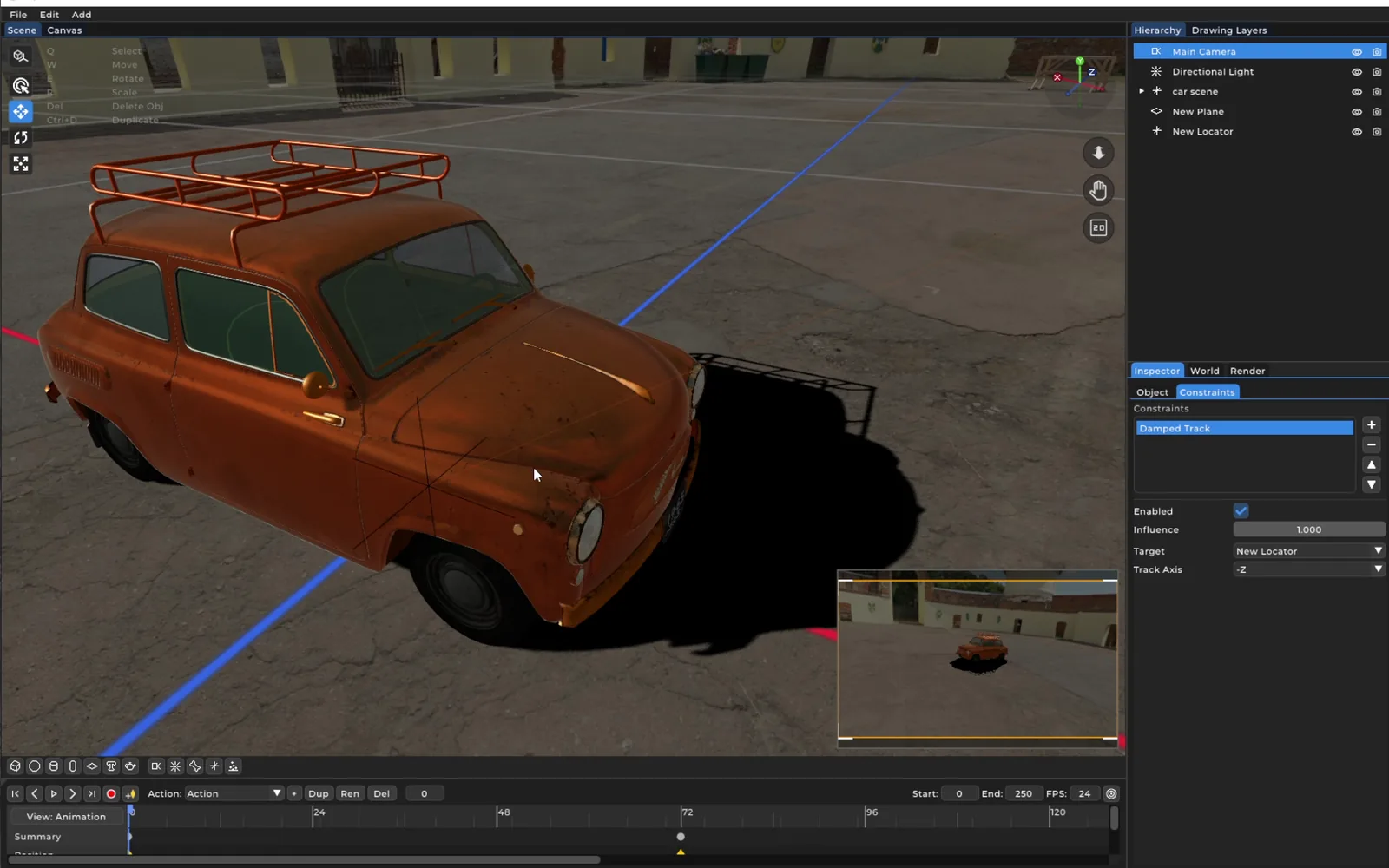Expand the car scene hierarchy node
This screenshot has width=1389, height=868.
1142,91
